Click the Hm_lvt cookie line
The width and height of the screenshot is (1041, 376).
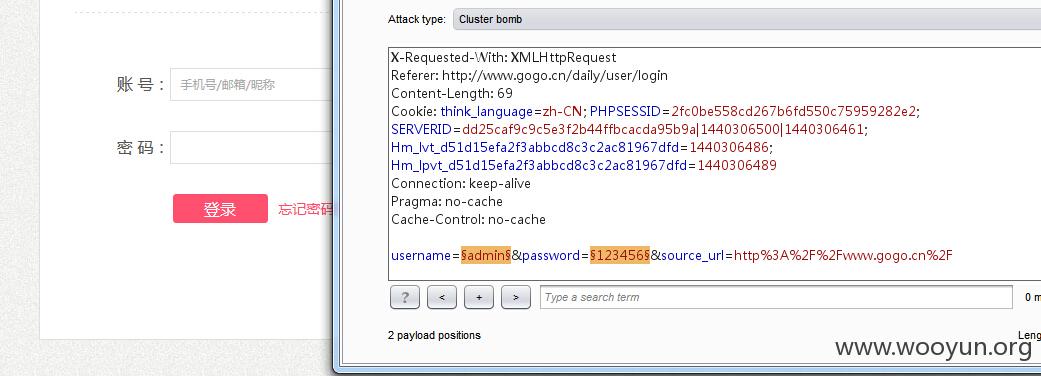click(582, 147)
